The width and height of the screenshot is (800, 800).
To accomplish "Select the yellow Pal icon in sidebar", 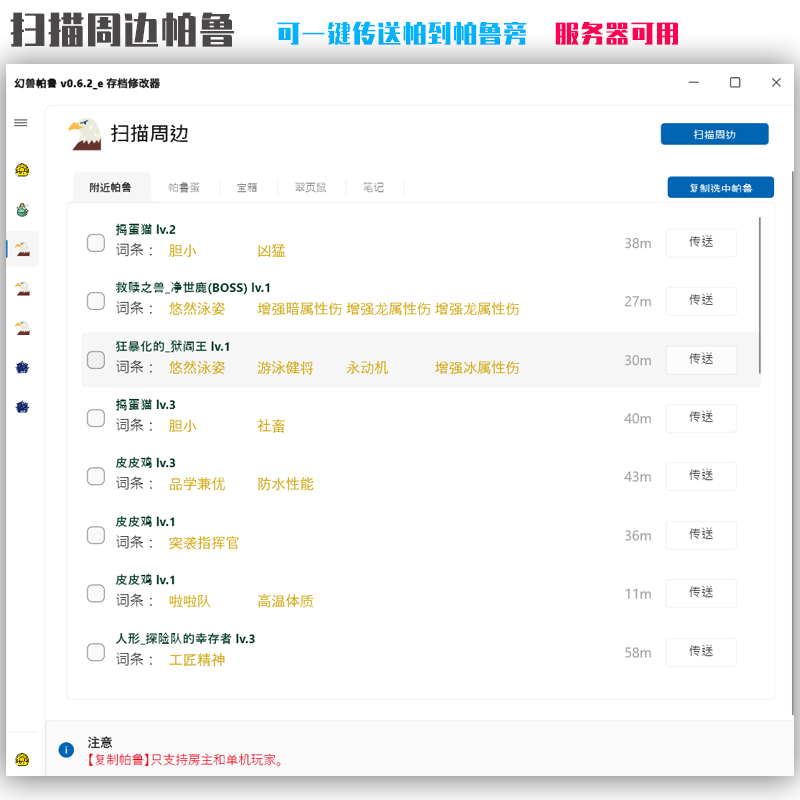I will [20, 172].
